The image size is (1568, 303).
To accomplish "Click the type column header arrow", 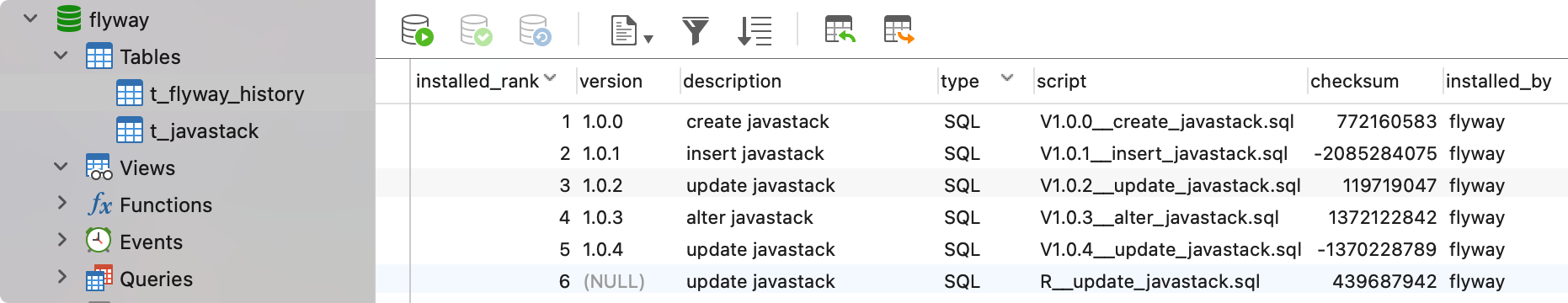I will coord(1006,78).
